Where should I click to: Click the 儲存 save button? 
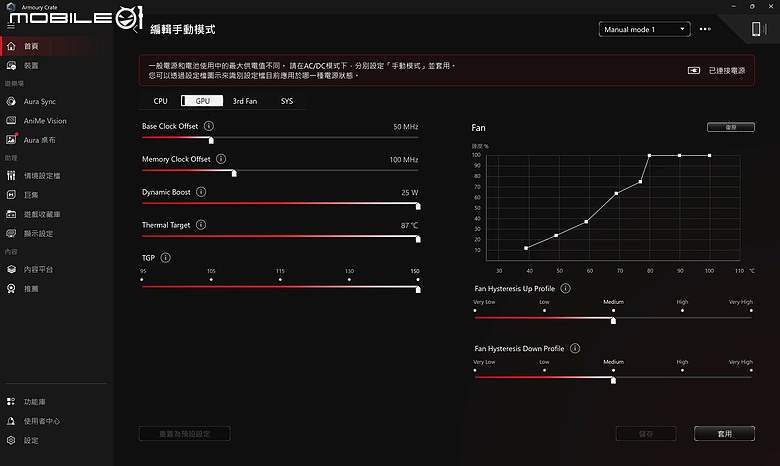click(646, 434)
